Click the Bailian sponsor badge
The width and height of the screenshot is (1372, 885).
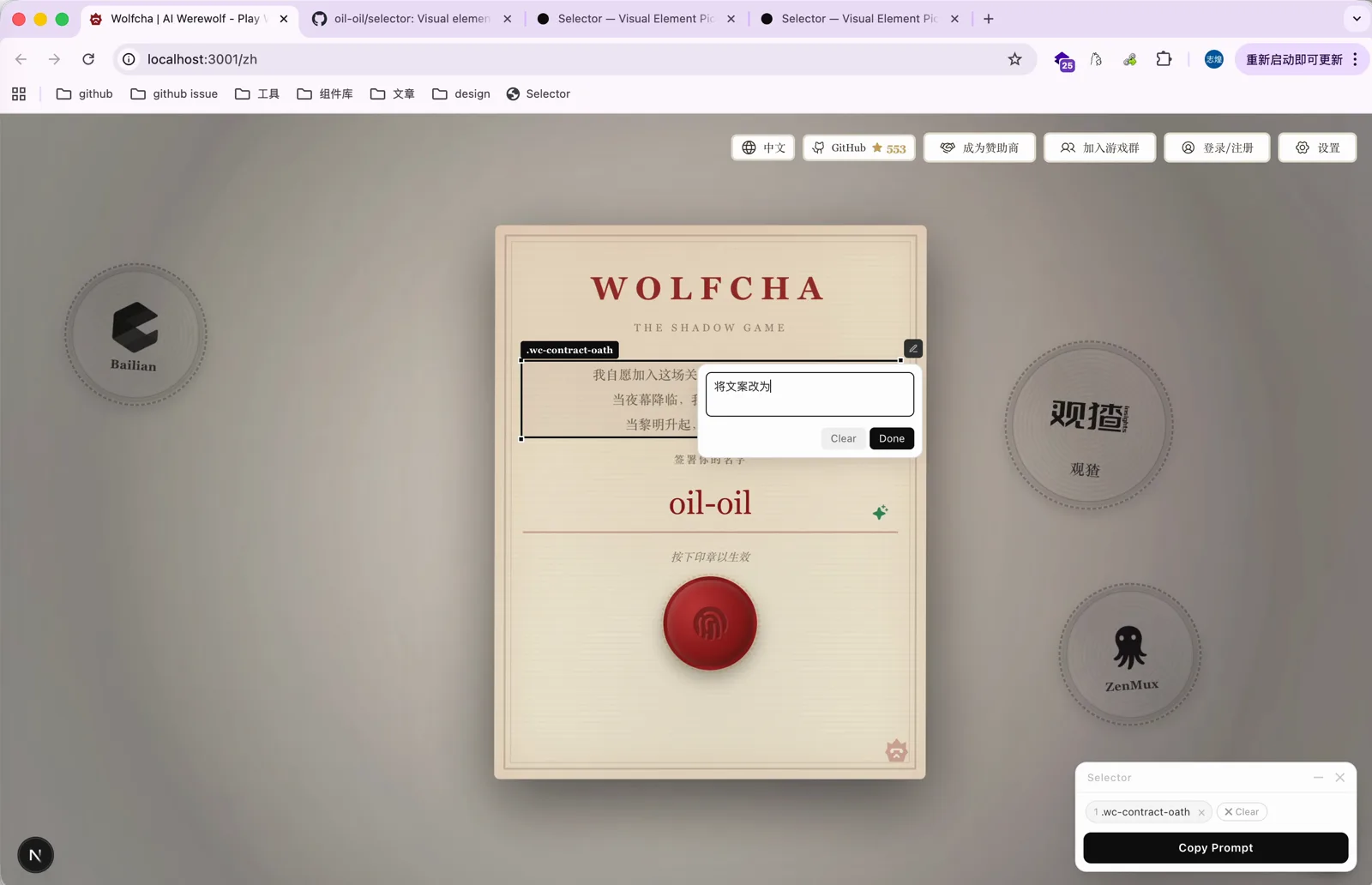pyautogui.click(x=135, y=334)
